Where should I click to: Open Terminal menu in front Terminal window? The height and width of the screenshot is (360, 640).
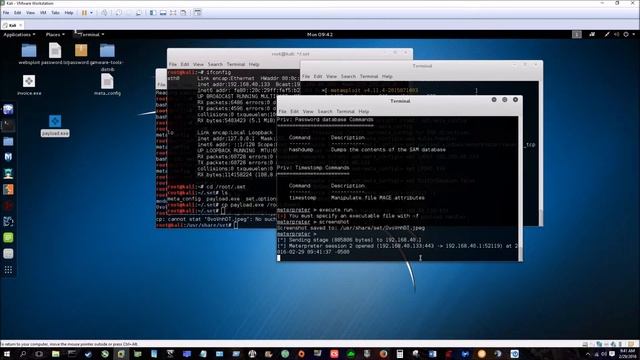point(345,111)
